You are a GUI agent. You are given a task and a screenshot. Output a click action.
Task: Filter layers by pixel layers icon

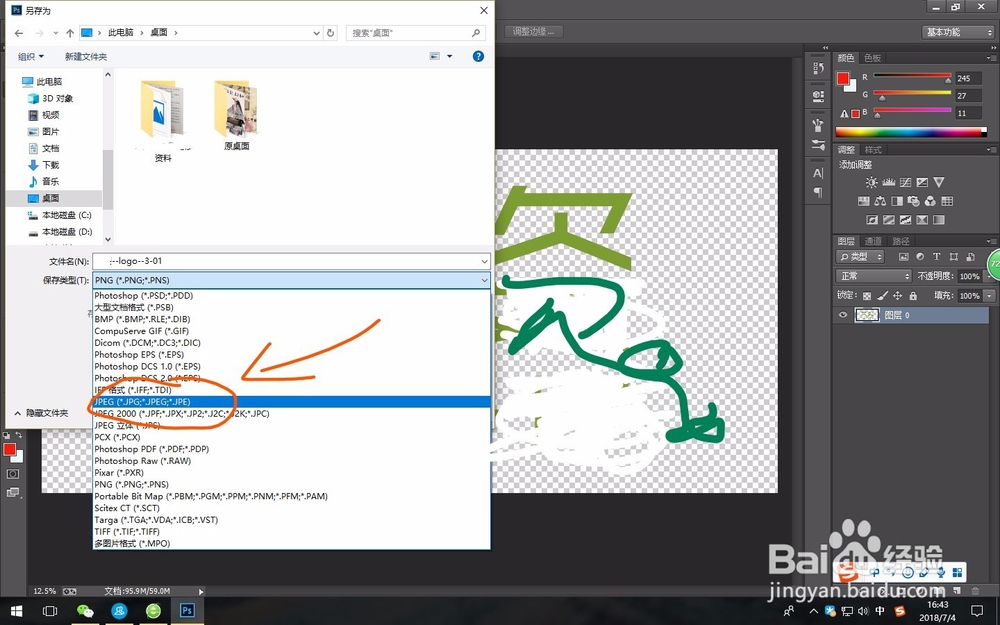coord(903,256)
